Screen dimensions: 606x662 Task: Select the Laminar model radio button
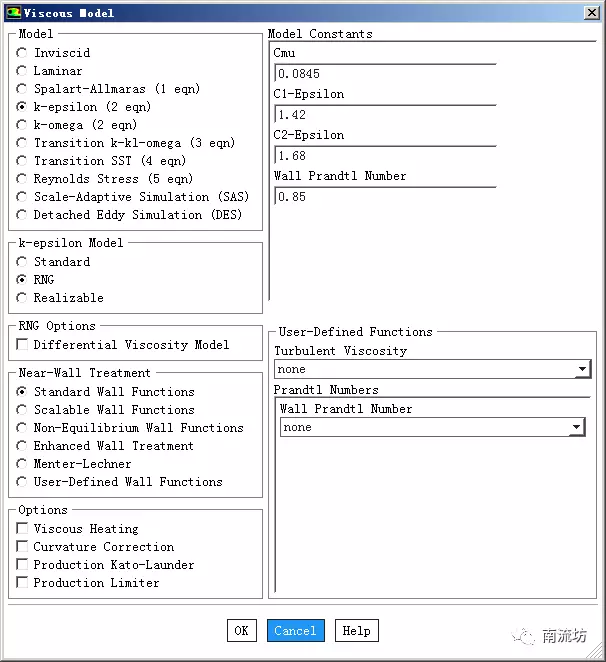tap(22, 71)
